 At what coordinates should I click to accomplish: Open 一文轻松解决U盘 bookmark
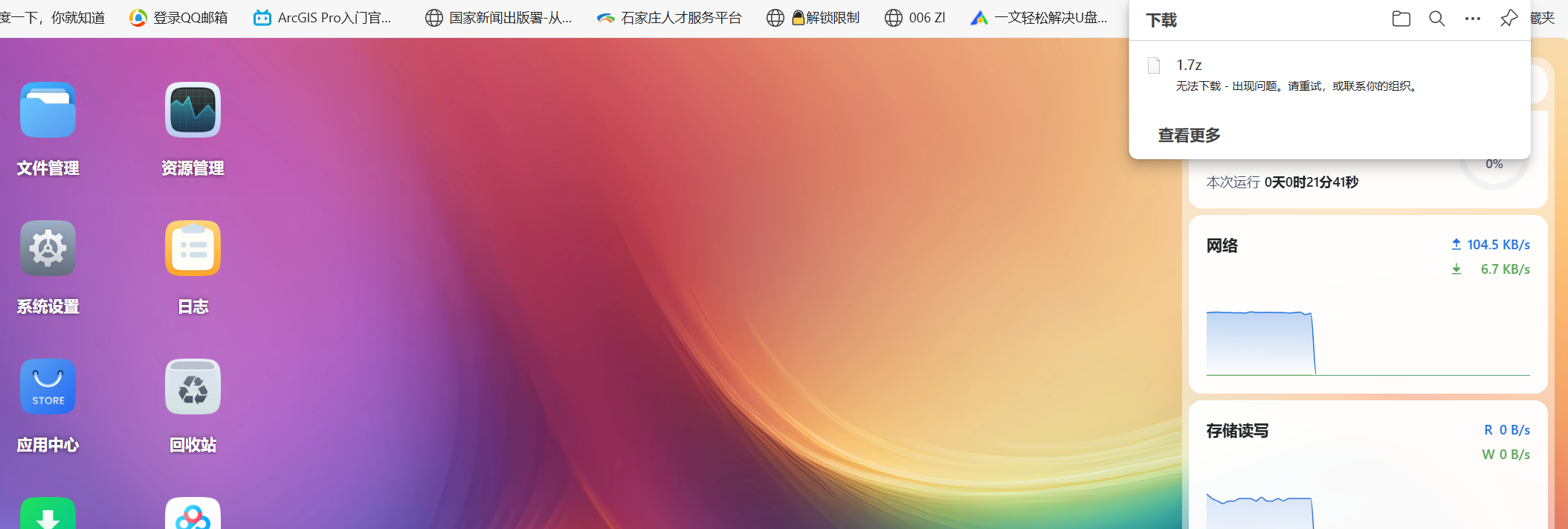tap(1039, 18)
